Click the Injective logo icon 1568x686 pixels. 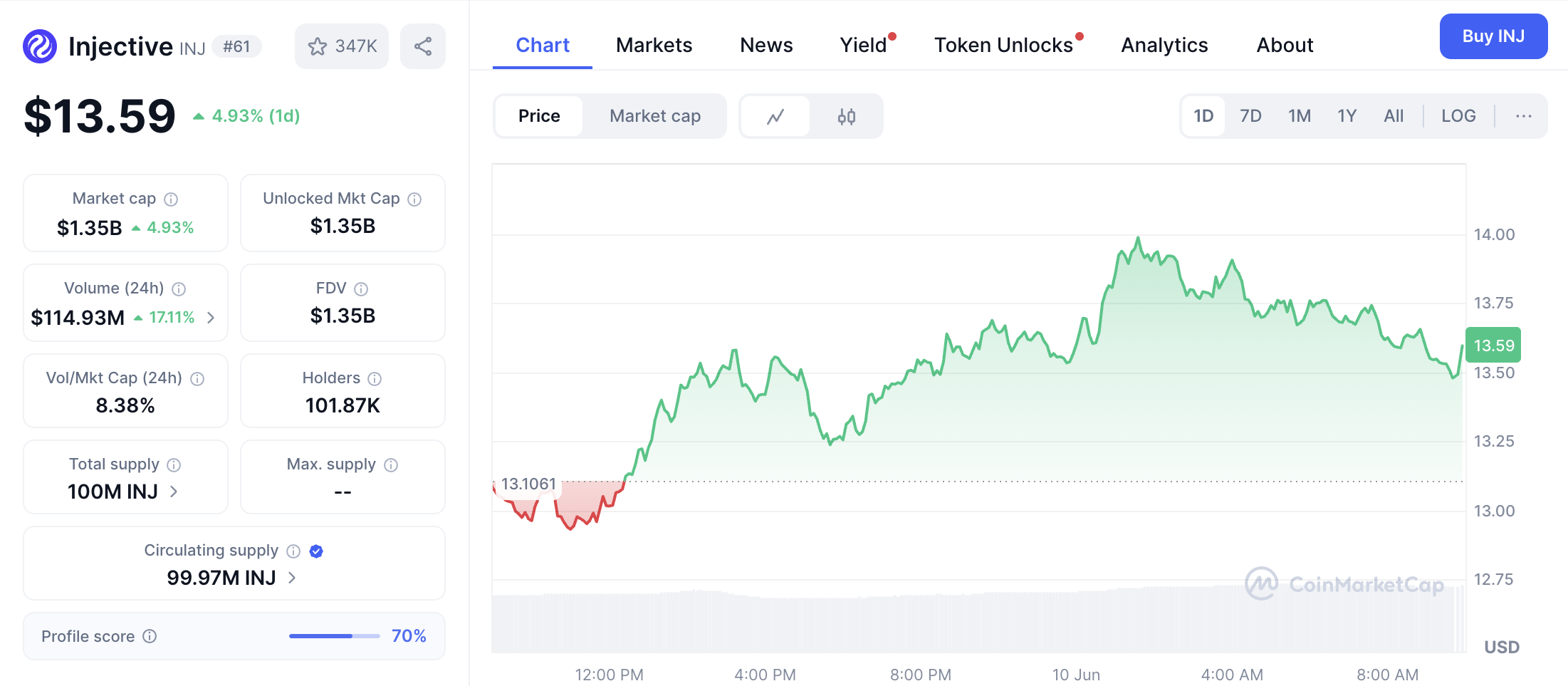[x=40, y=46]
